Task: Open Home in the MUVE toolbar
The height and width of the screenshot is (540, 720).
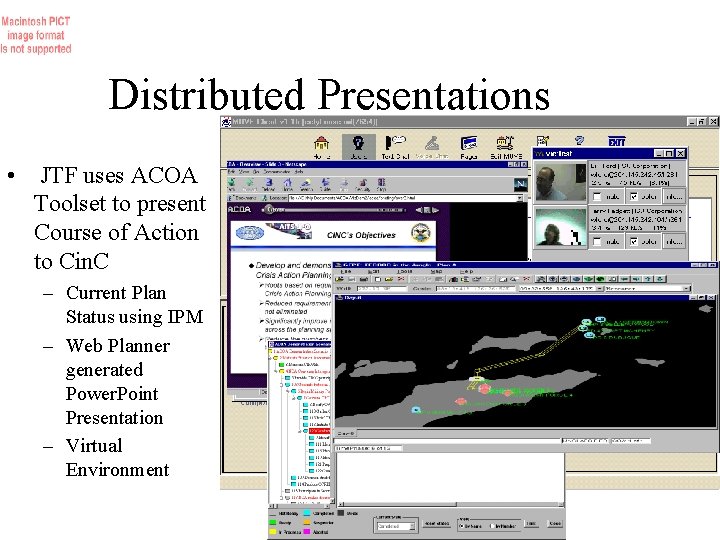Action: click(321, 145)
